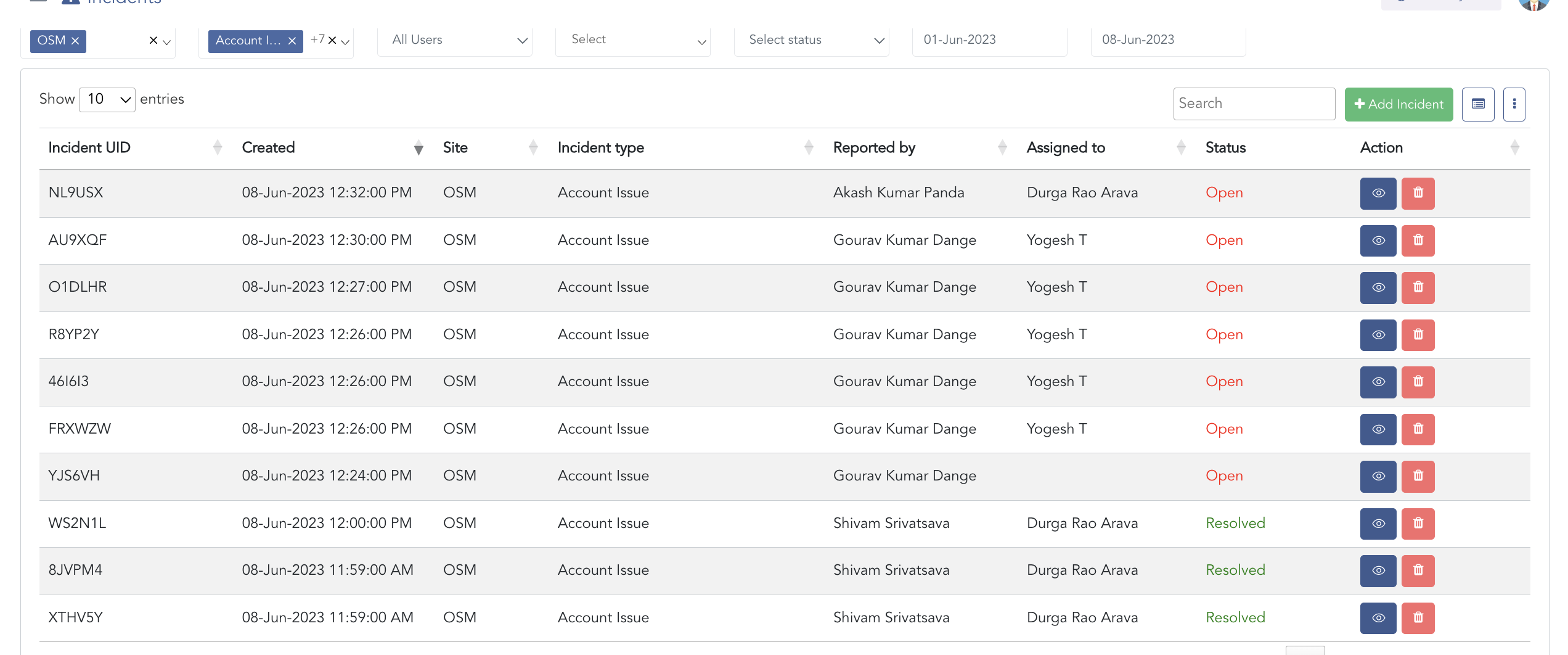Sort table by Incident UID header

point(89,148)
